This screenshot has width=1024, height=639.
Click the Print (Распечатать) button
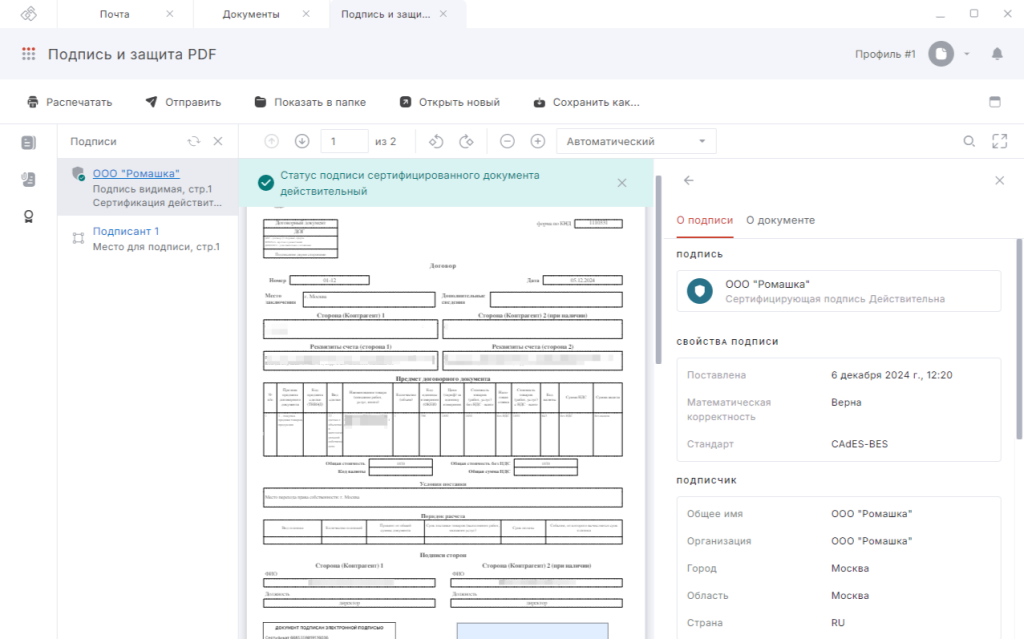coord(69,102)
